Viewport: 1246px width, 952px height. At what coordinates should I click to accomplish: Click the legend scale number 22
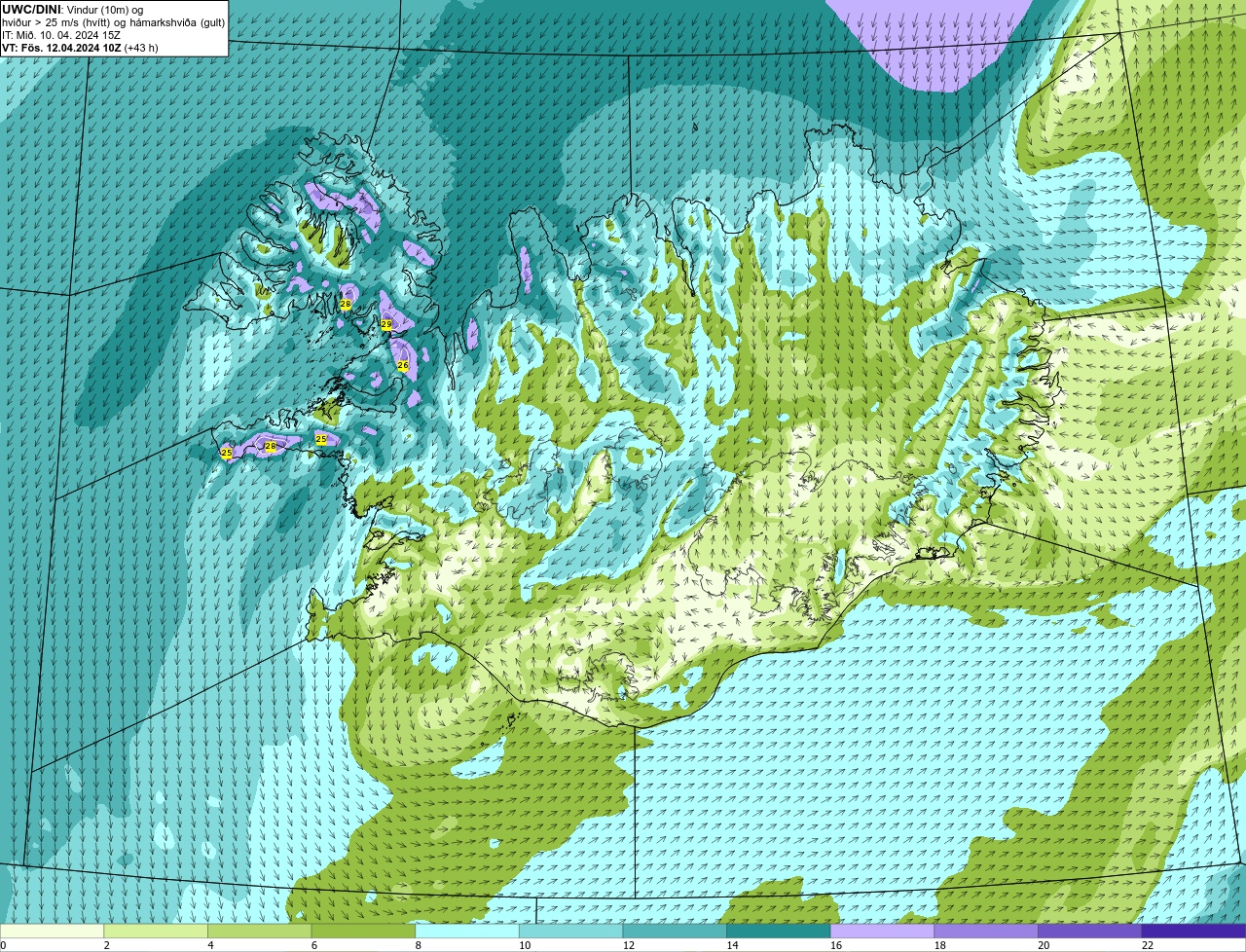(1148, 945)
